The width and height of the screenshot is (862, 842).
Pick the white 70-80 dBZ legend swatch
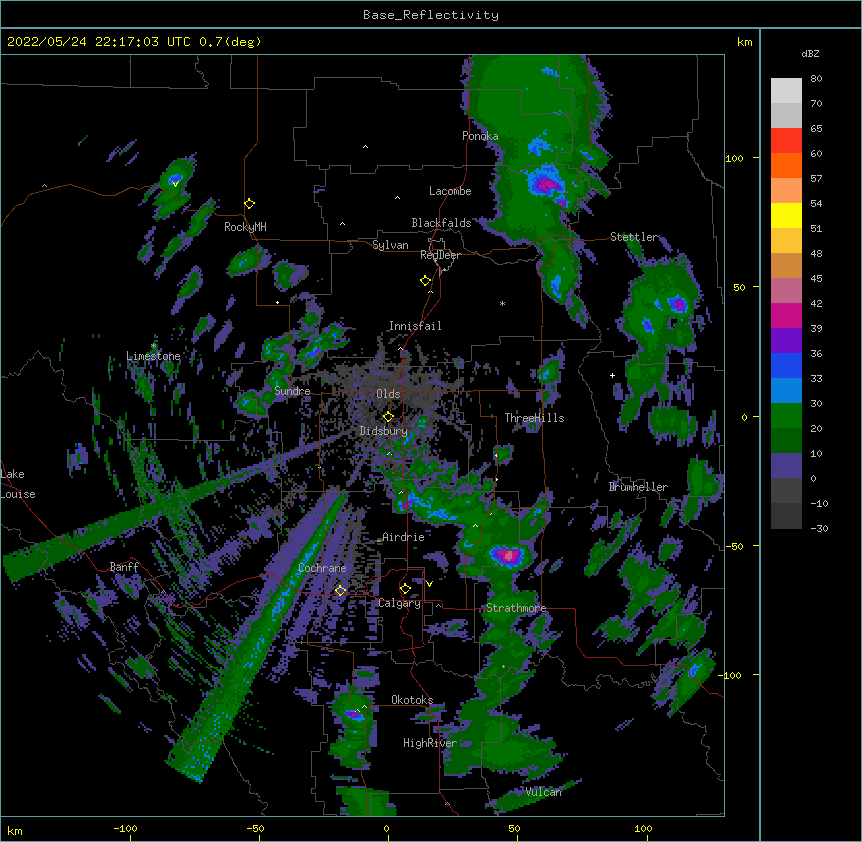pos(786,91)
